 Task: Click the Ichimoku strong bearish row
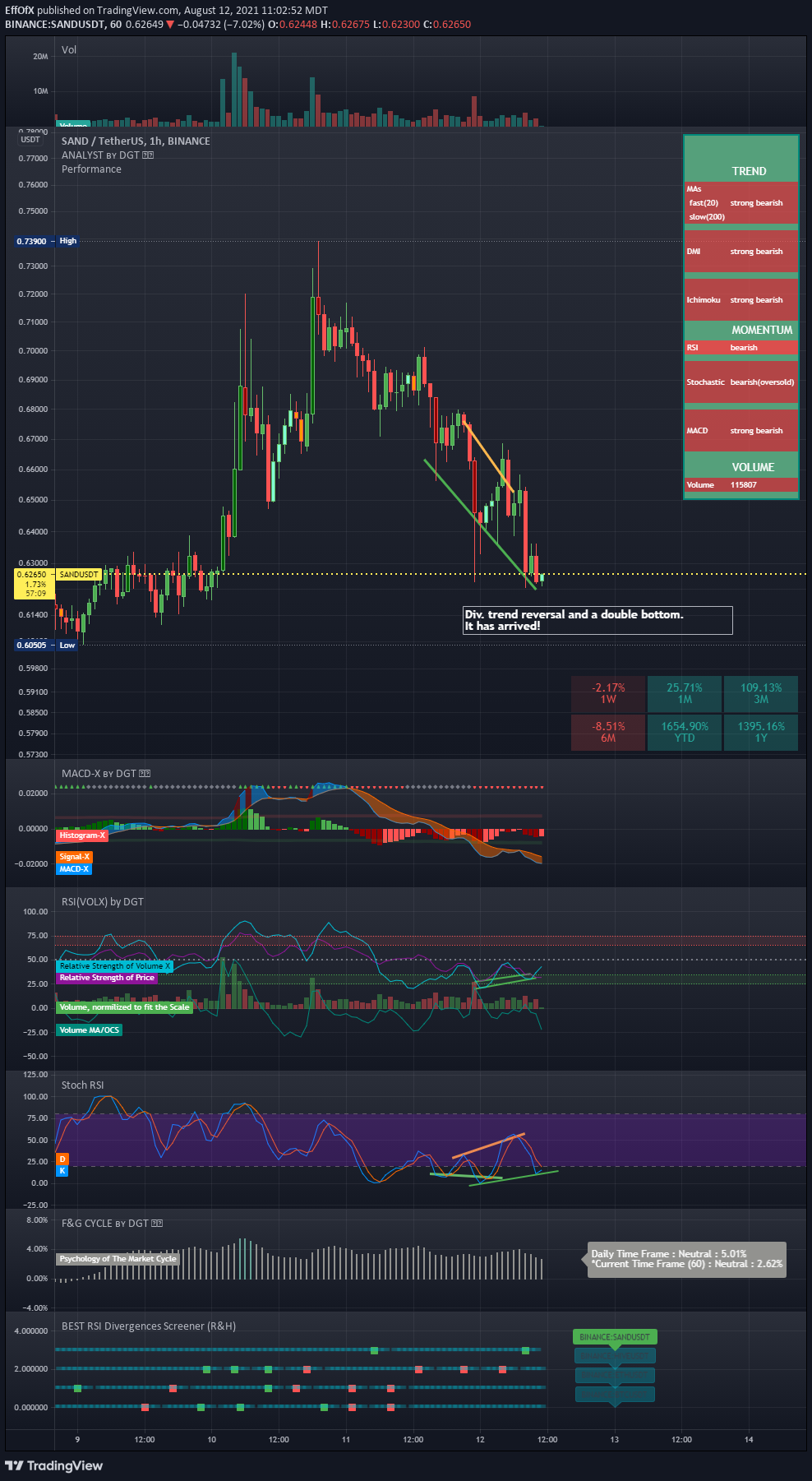point(741,300)
